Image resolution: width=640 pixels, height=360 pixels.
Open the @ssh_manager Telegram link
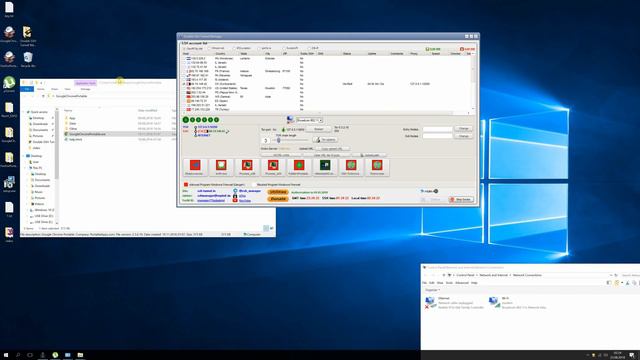(249, 191)
